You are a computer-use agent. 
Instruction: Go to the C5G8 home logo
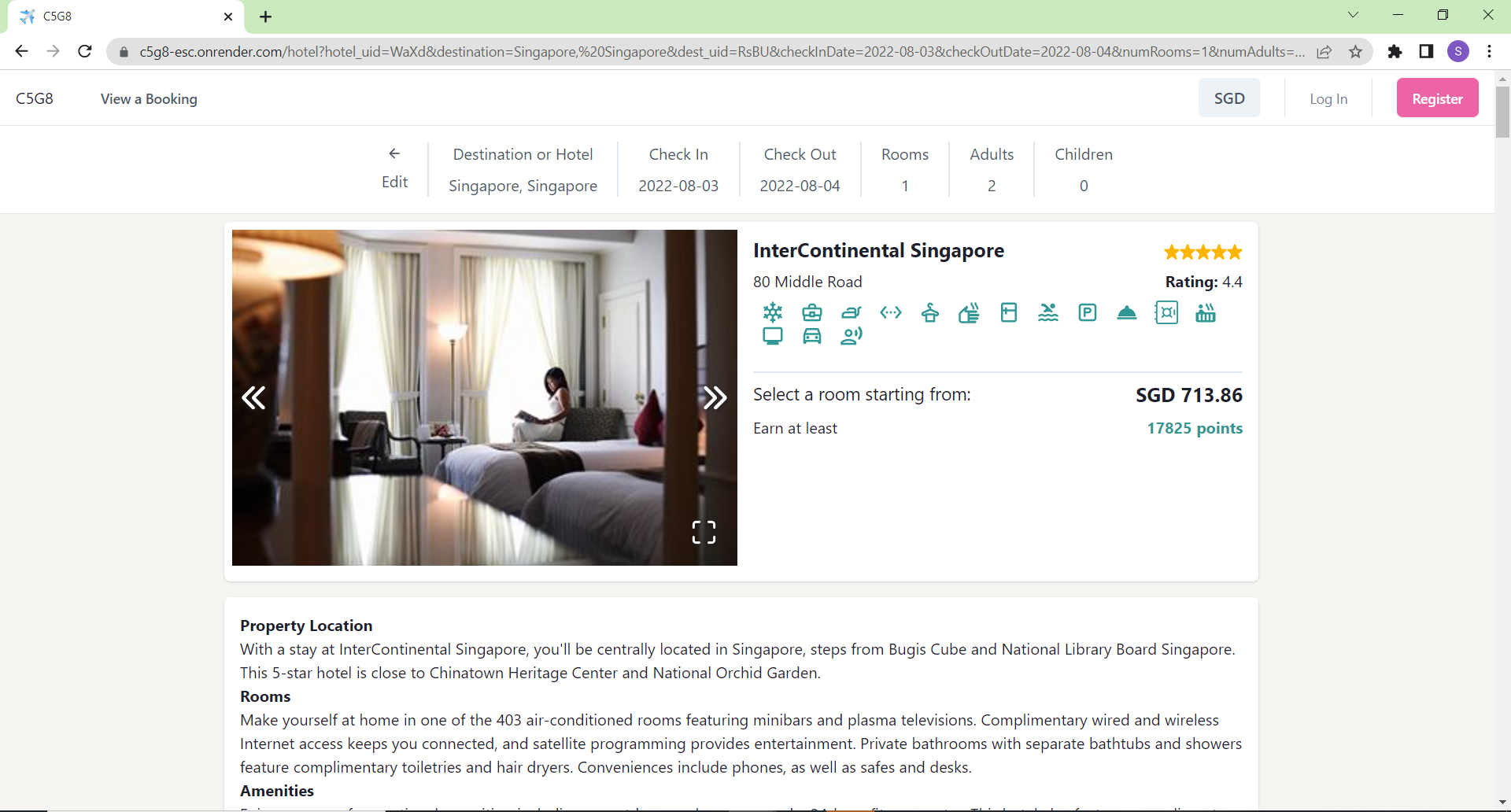pyautogui.click(x=35, y=98)
